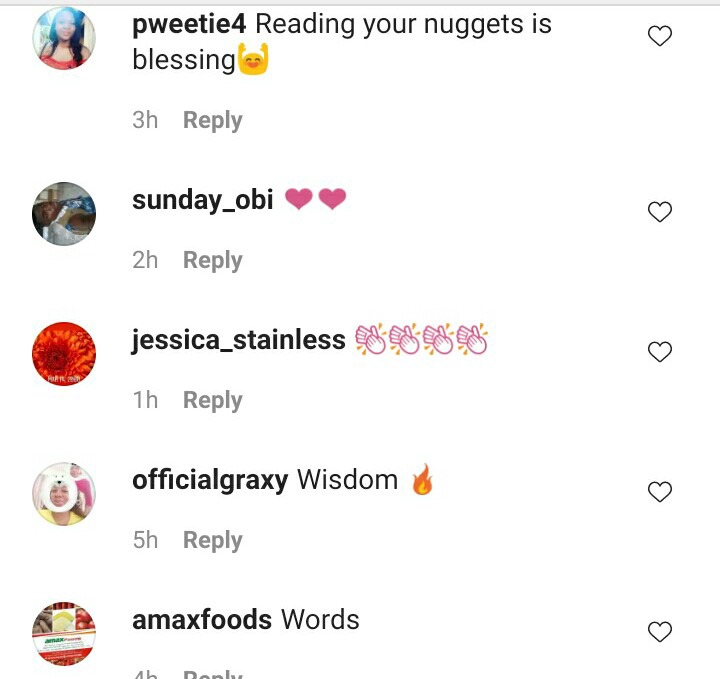Open officialgraxy's profile avatar
The image size is (720, 679).
[64, 494]
